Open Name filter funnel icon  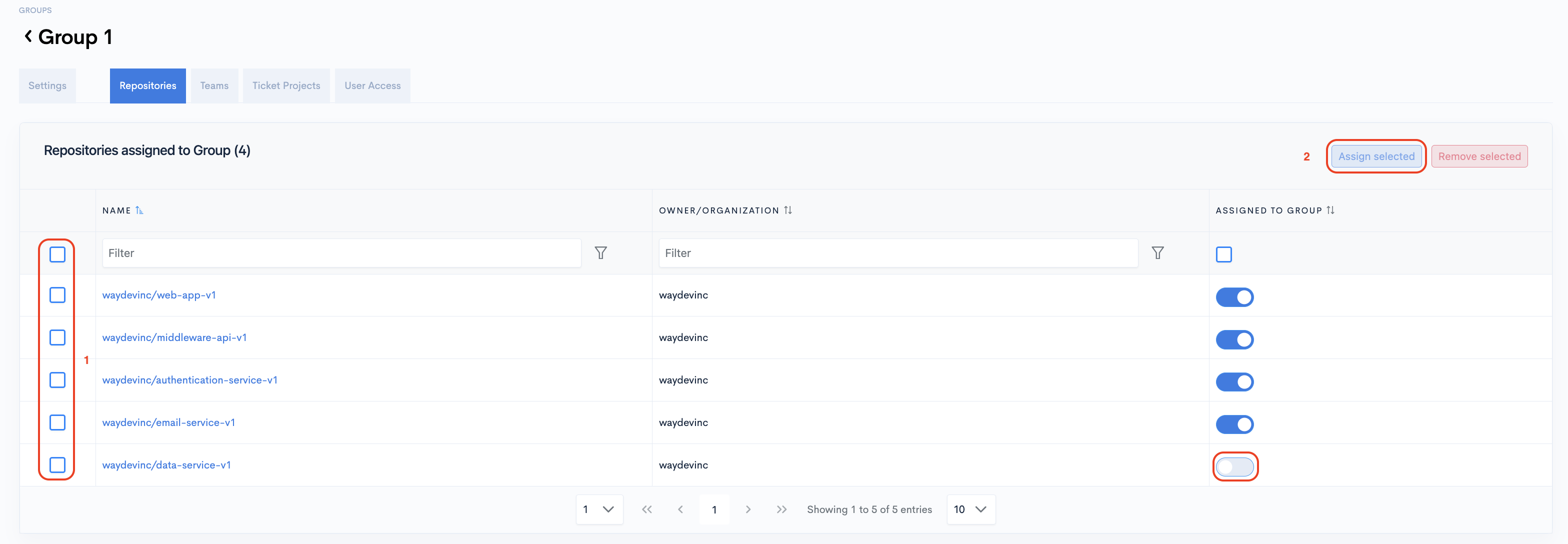(x=600, y=253)
